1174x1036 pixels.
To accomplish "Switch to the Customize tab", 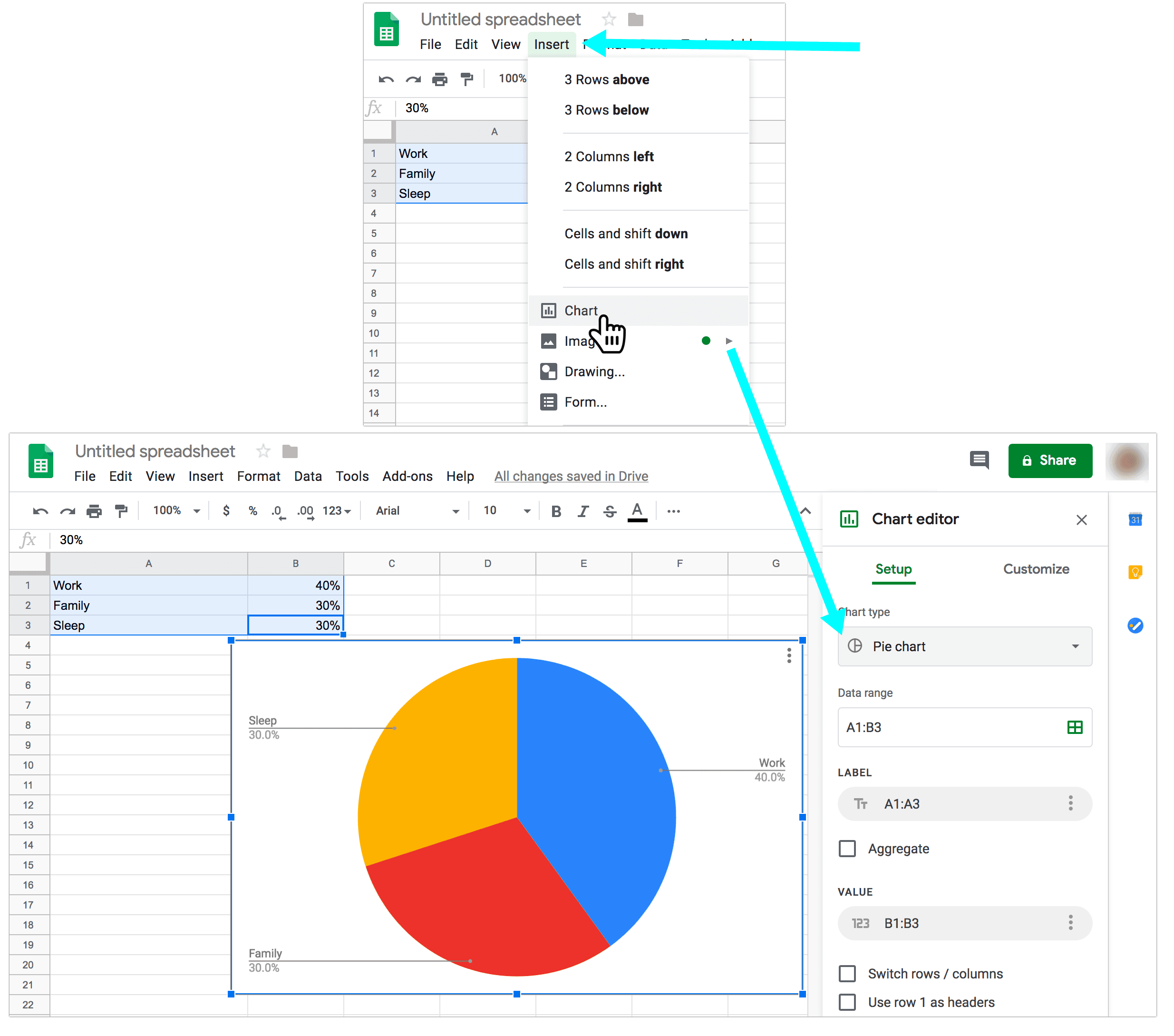I will tap(1036, 569).
